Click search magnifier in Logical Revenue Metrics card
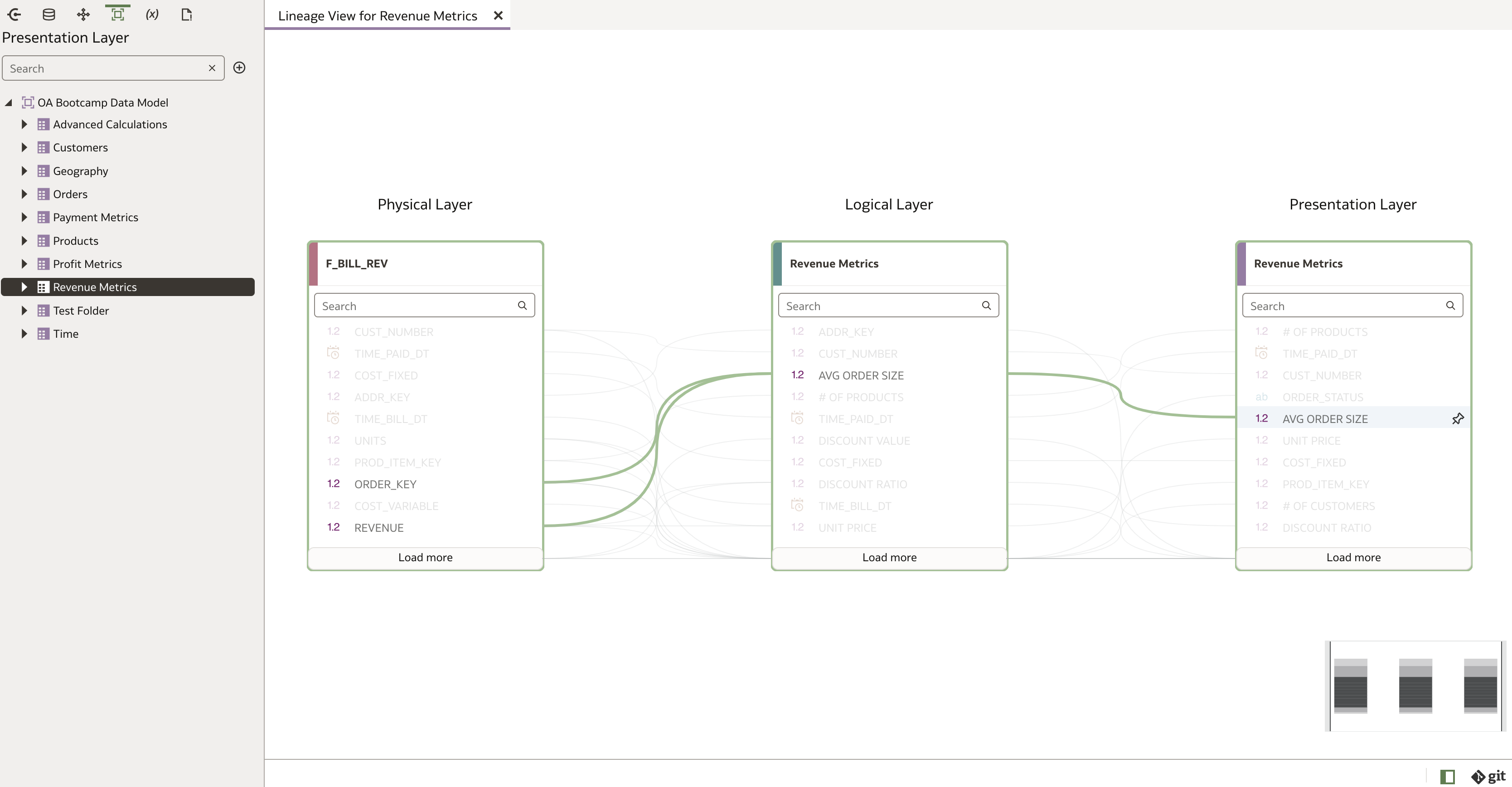 coord(986,305)
